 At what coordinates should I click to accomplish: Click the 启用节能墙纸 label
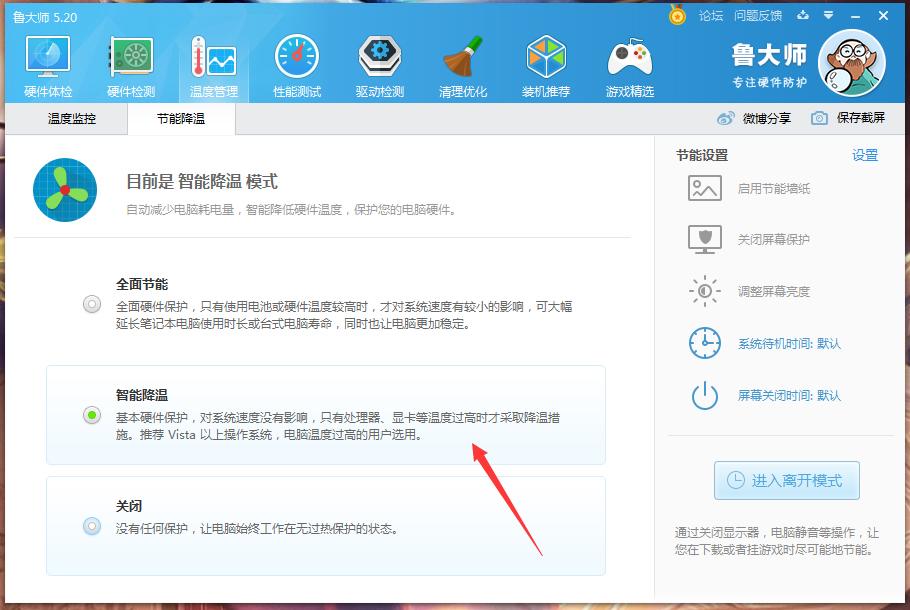(774, 189)
